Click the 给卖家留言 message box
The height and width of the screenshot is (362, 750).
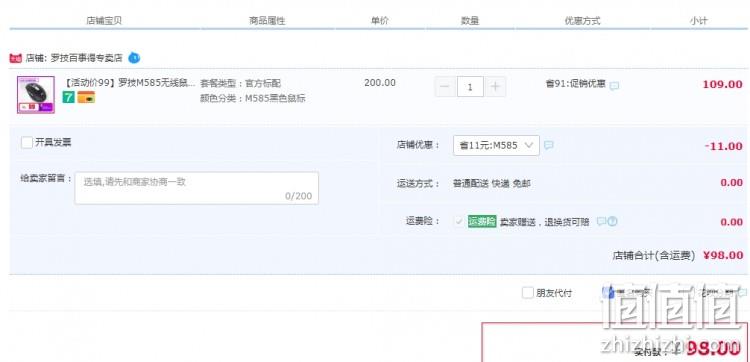(197, 188)
